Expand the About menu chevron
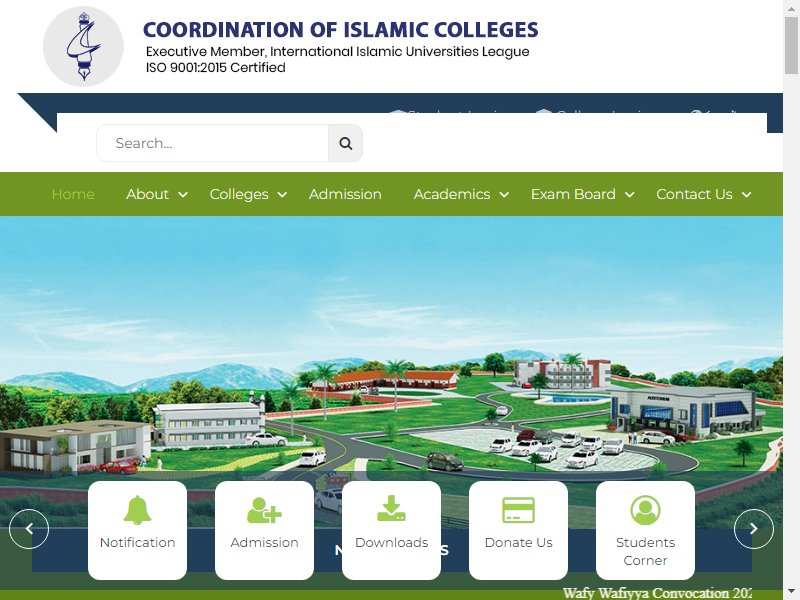Viewport: 800px width, 600px height. click(183, 194)
